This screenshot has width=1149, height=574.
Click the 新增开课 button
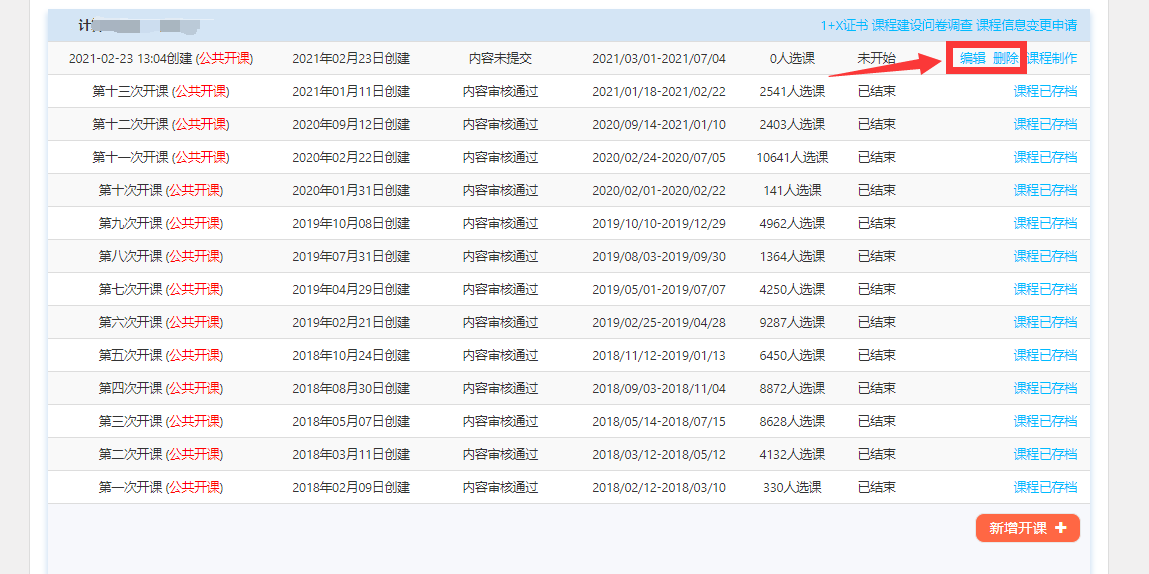[1027, 528]
